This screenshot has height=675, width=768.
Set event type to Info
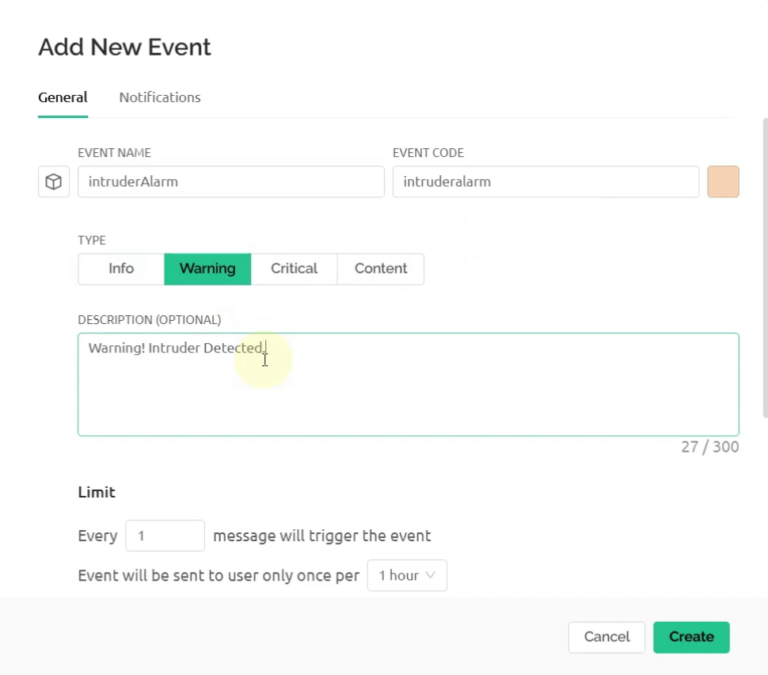121,268
